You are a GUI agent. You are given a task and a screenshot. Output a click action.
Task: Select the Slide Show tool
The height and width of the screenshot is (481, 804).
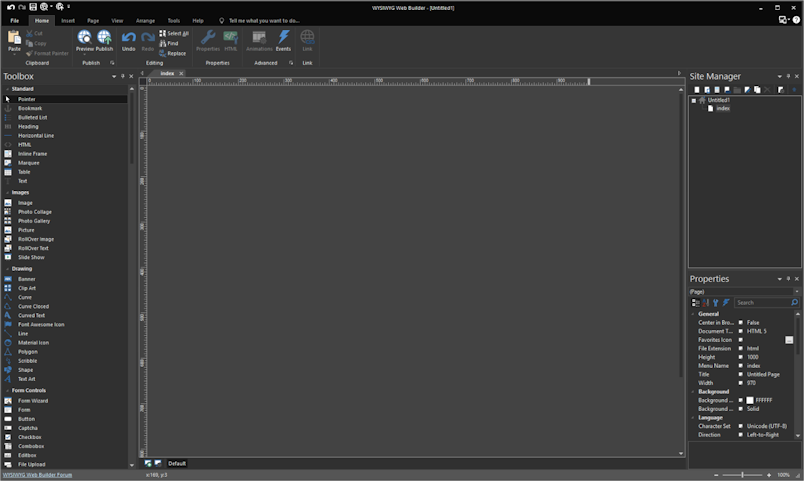click(65, 257)
